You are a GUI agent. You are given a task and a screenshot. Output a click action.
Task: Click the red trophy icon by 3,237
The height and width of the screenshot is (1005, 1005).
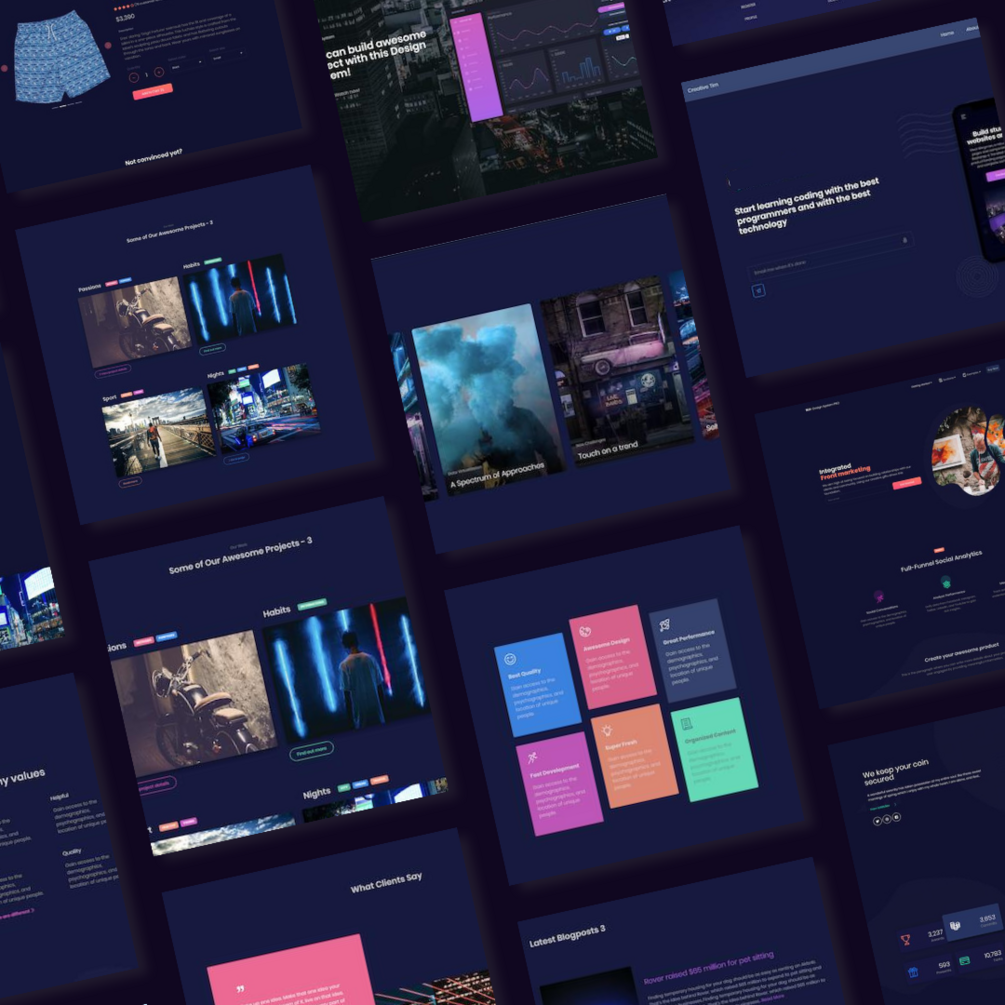[x=906, y=940]
